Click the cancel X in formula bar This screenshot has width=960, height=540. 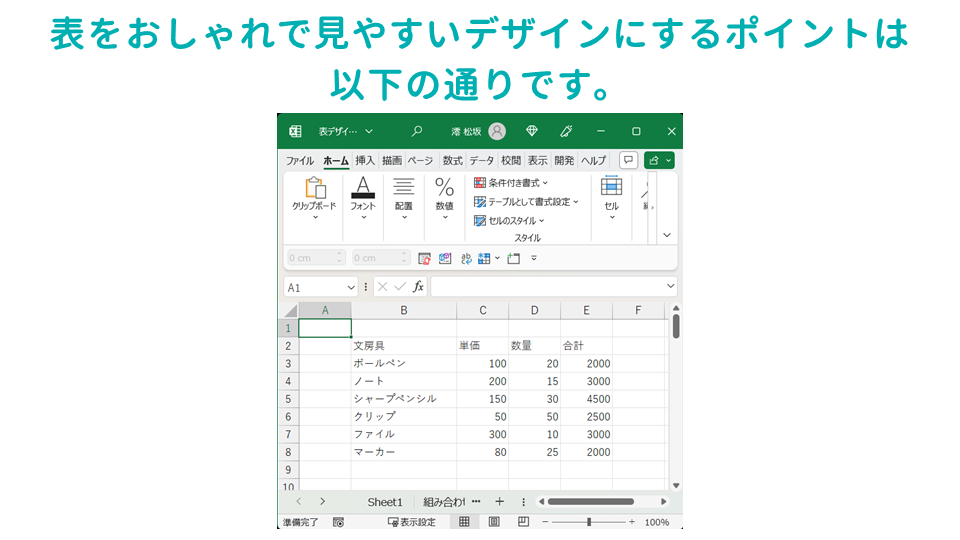pos(382,287)
